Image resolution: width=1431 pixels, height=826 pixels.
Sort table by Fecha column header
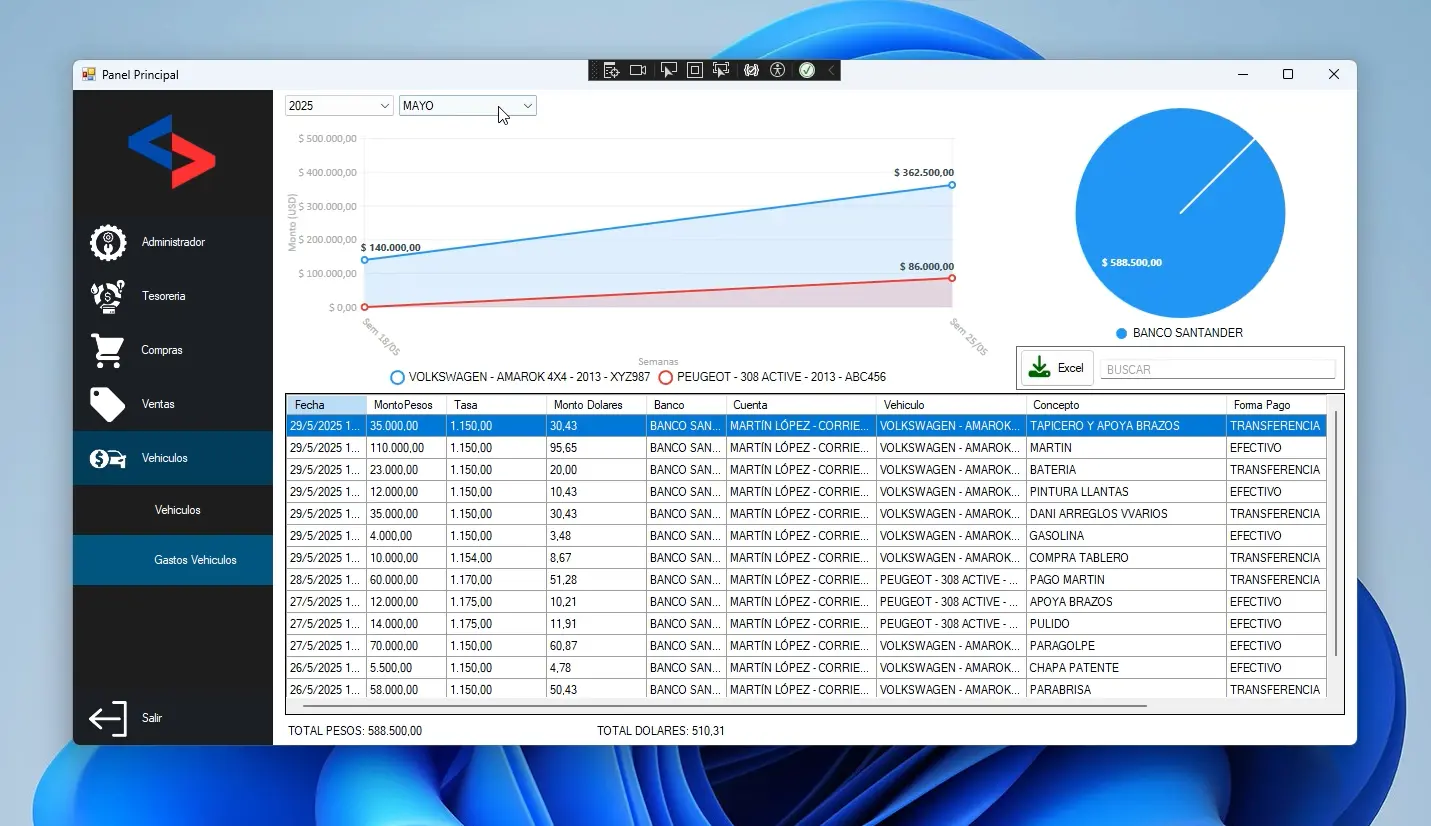pyautogui.click(x=326, y=405)
